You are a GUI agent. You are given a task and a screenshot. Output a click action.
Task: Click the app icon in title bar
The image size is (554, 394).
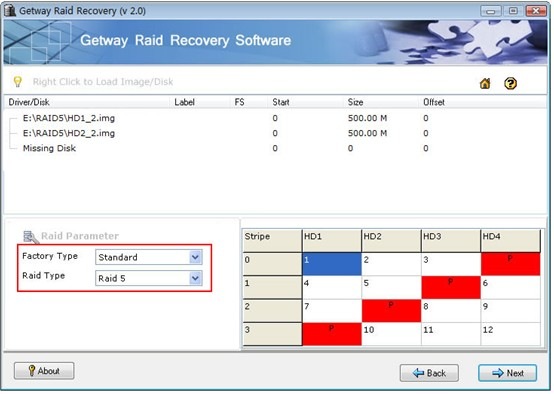tap(10, 11)
